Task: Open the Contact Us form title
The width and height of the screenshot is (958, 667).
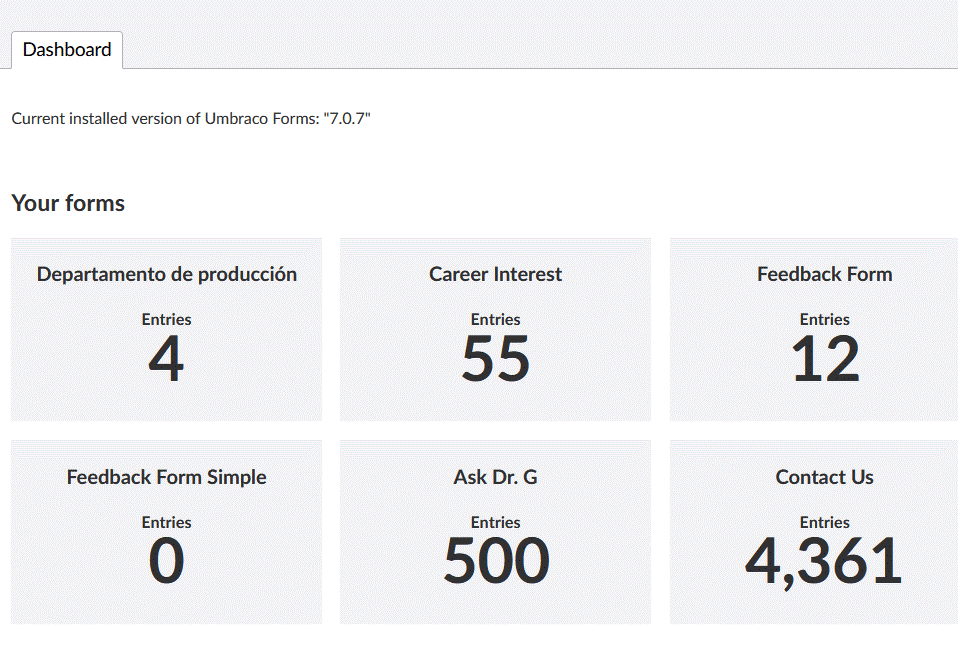Action: tap(825, 477)
